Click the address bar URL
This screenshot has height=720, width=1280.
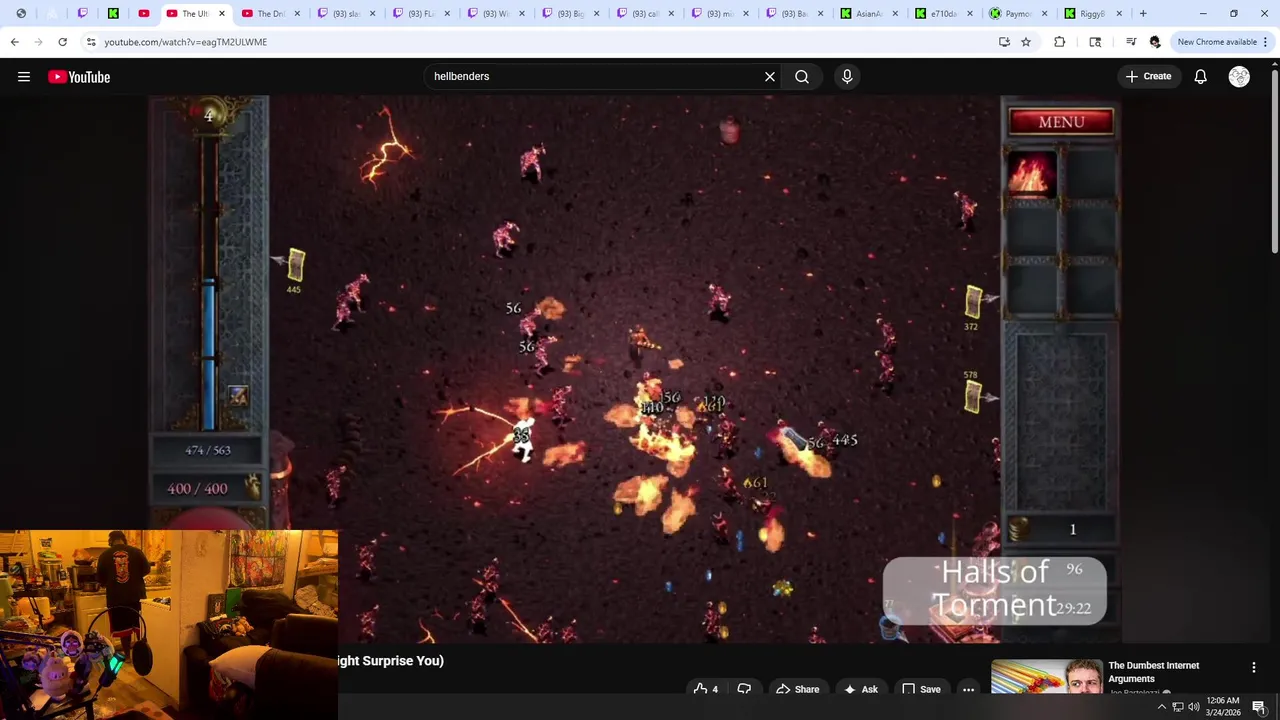tap(185, 42)
